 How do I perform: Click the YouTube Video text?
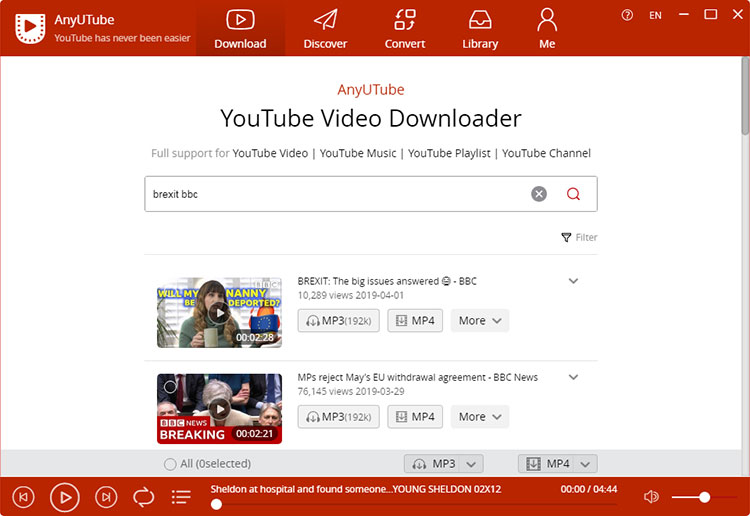click(x=270, y=153)
